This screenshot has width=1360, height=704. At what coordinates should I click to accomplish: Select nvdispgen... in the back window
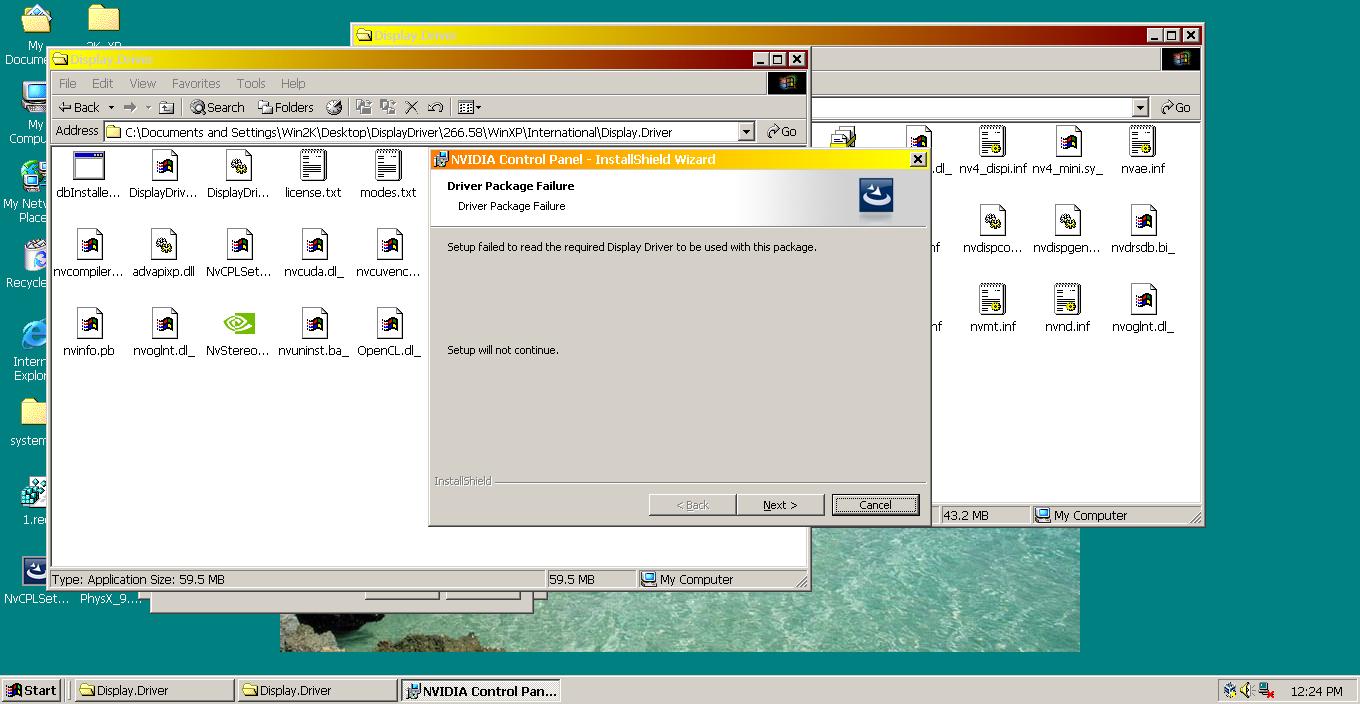coord(1068,230)
